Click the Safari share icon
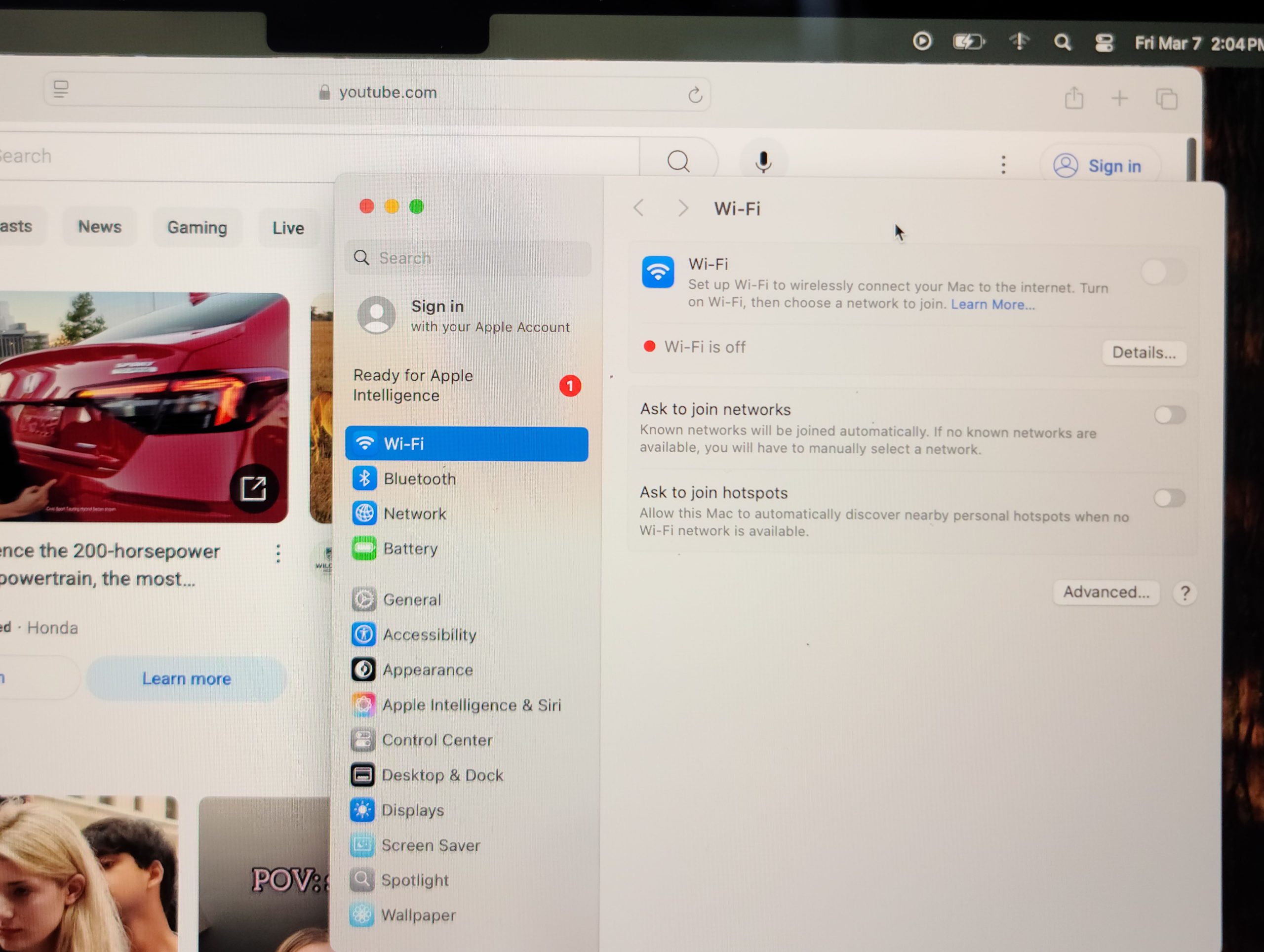 tap(1074, 98)
